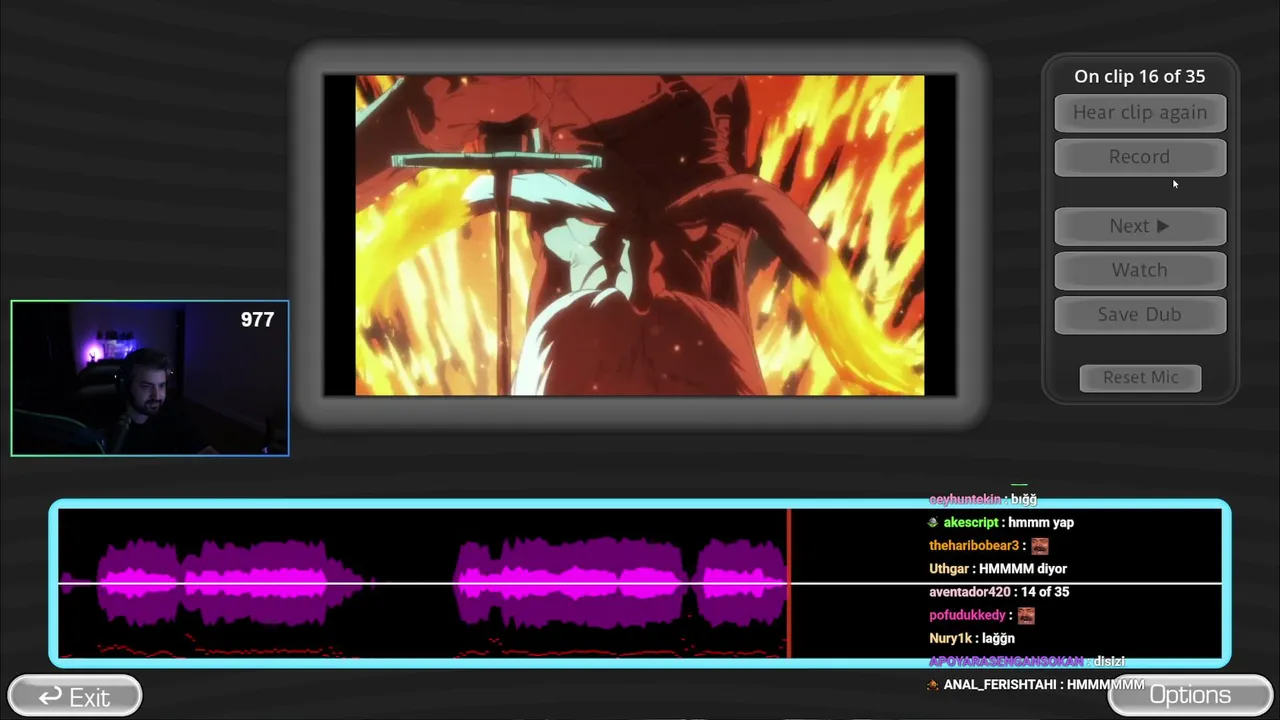Screen dimensions: 1280x720
Task: Exit the dubbing screen
Action: [75, 696]
